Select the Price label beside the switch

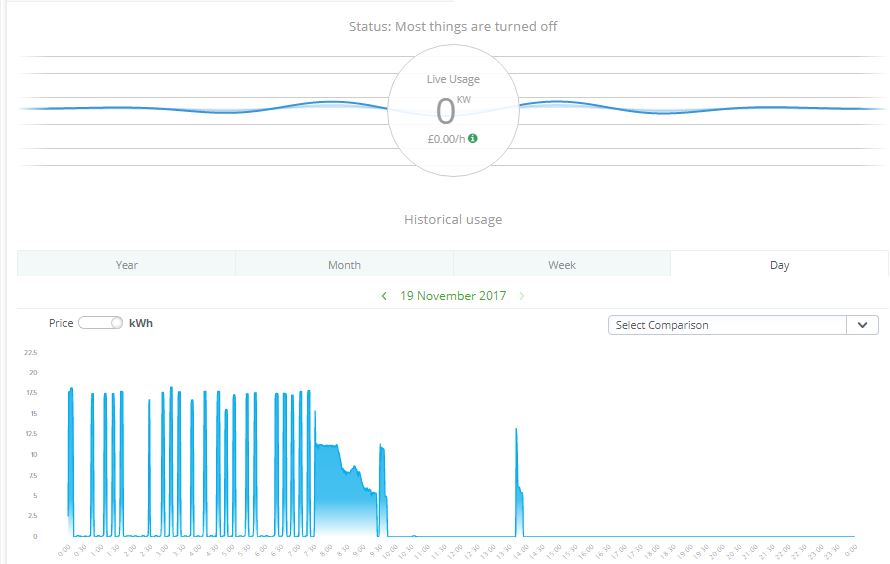pos(61,323)
